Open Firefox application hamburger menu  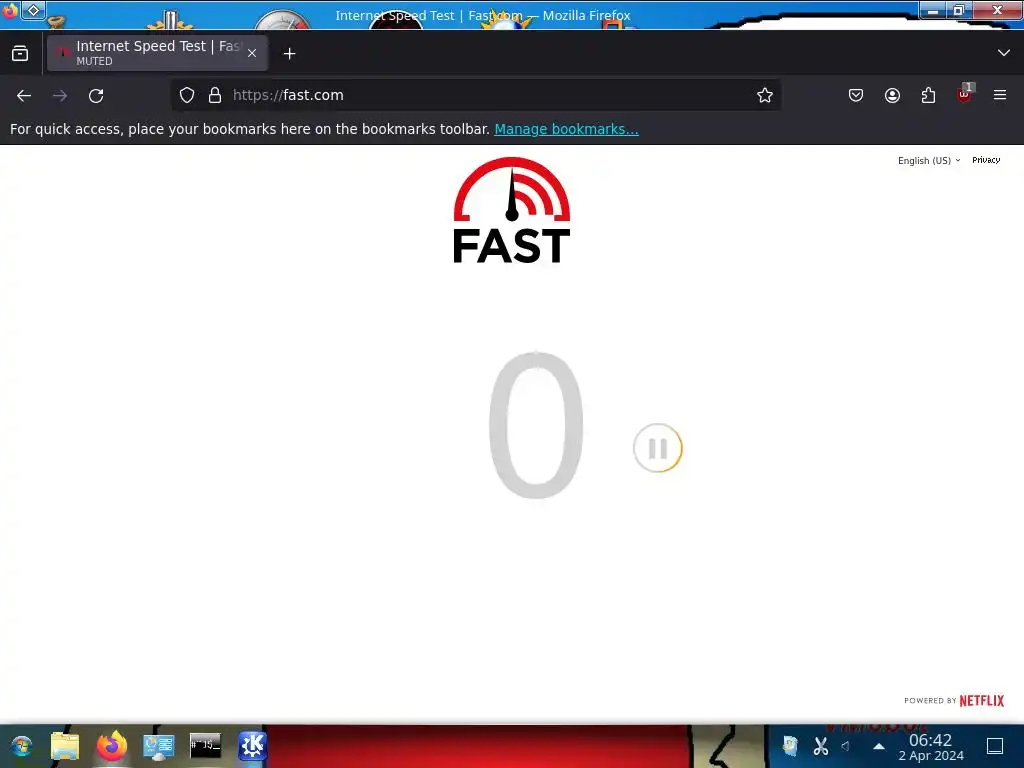[1000, 95]
